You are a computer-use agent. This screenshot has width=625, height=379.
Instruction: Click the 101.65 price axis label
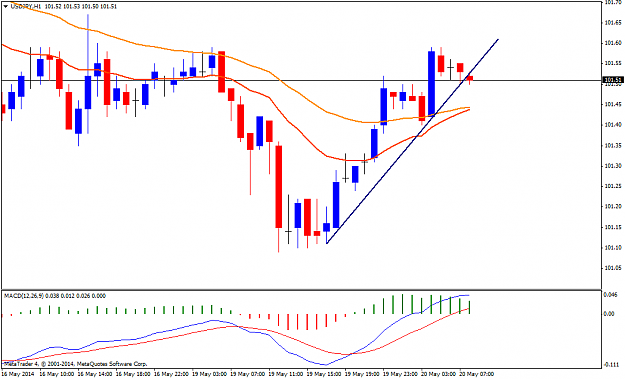pos(613,22)
